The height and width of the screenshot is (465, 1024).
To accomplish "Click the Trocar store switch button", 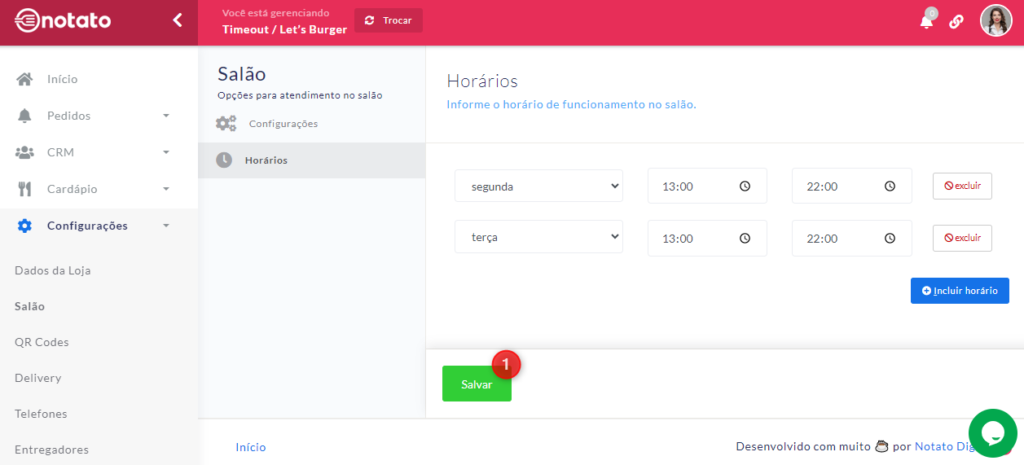I will 388,20.
